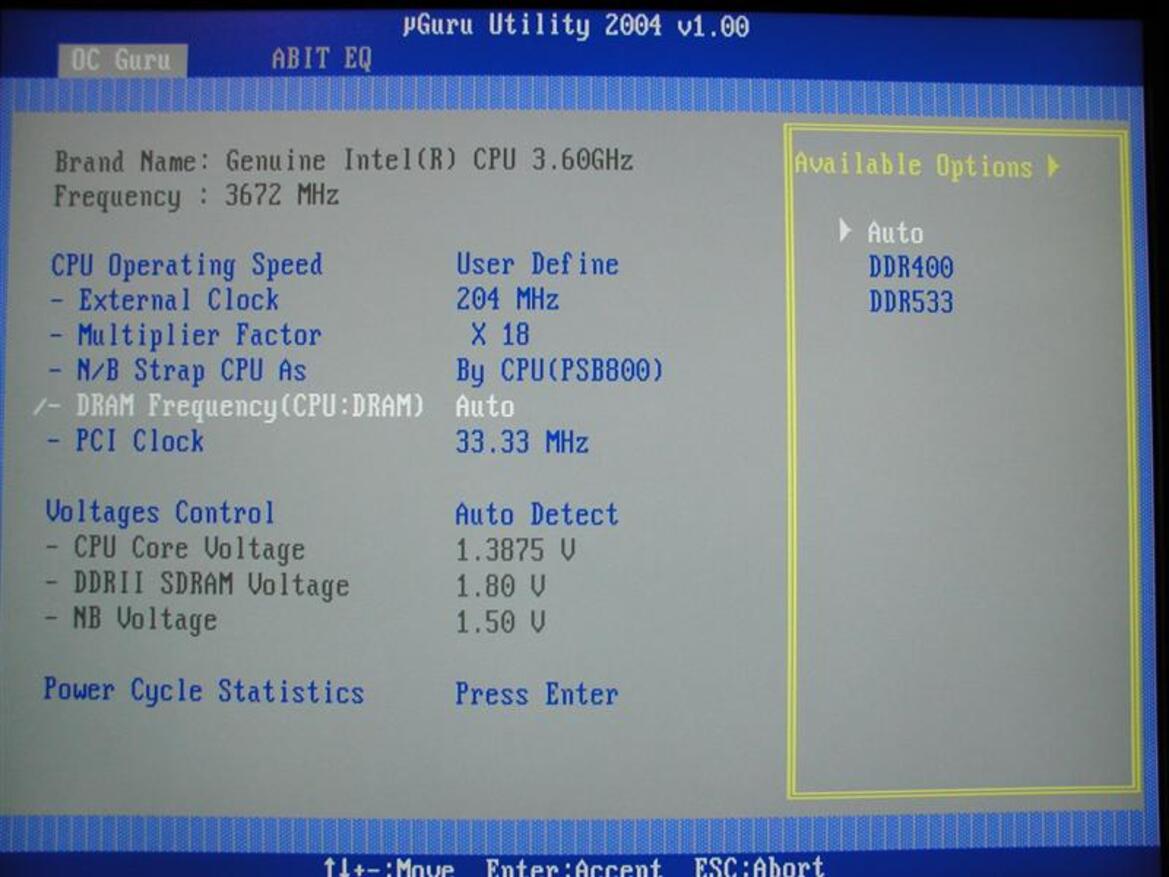
Task: Click the ESC:Abort hint in footer
Action: [759, 867]
